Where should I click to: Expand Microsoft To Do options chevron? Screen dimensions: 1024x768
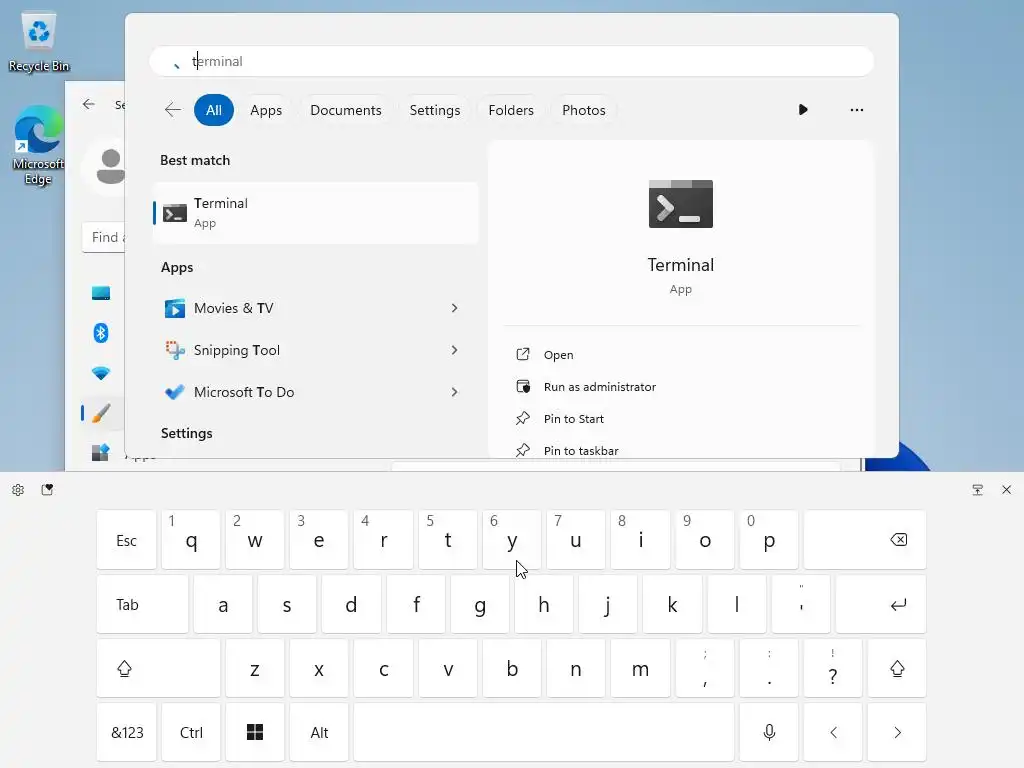455,392
